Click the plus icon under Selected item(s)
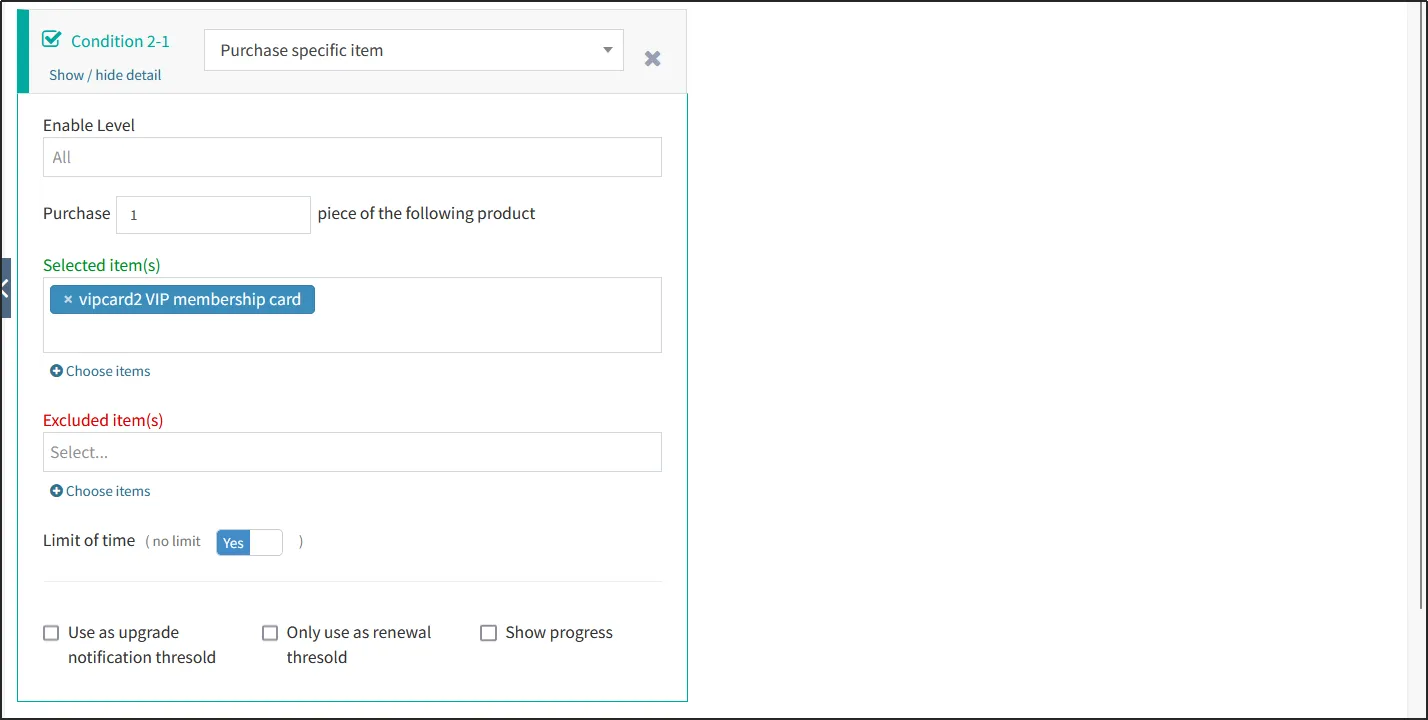Viewport: 1428px width, 720px height. (57, 371)
